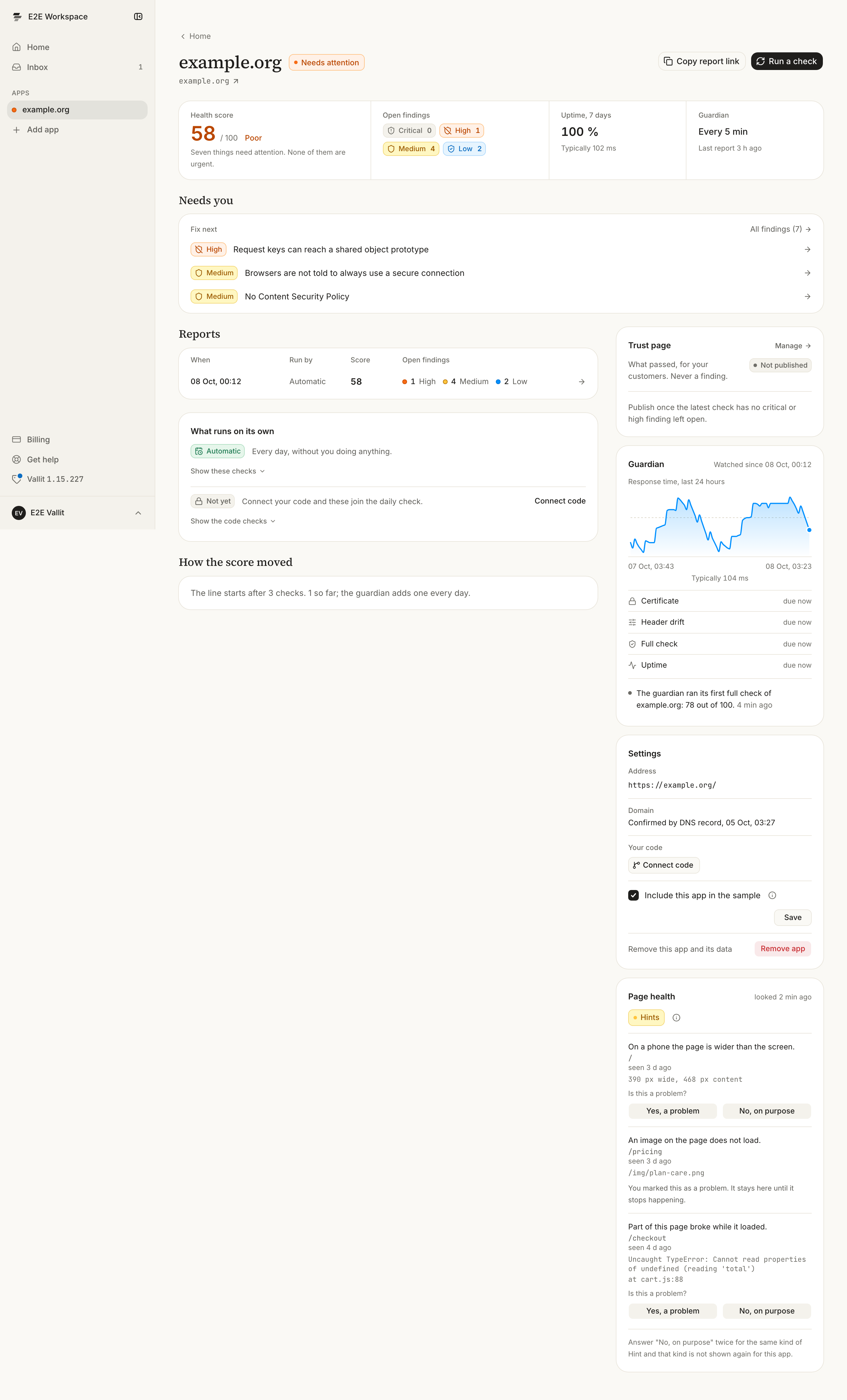The width and height of the screenshot is (847, 1400).
Task: Open Billing in the sidebar
Action: [77, 440]
